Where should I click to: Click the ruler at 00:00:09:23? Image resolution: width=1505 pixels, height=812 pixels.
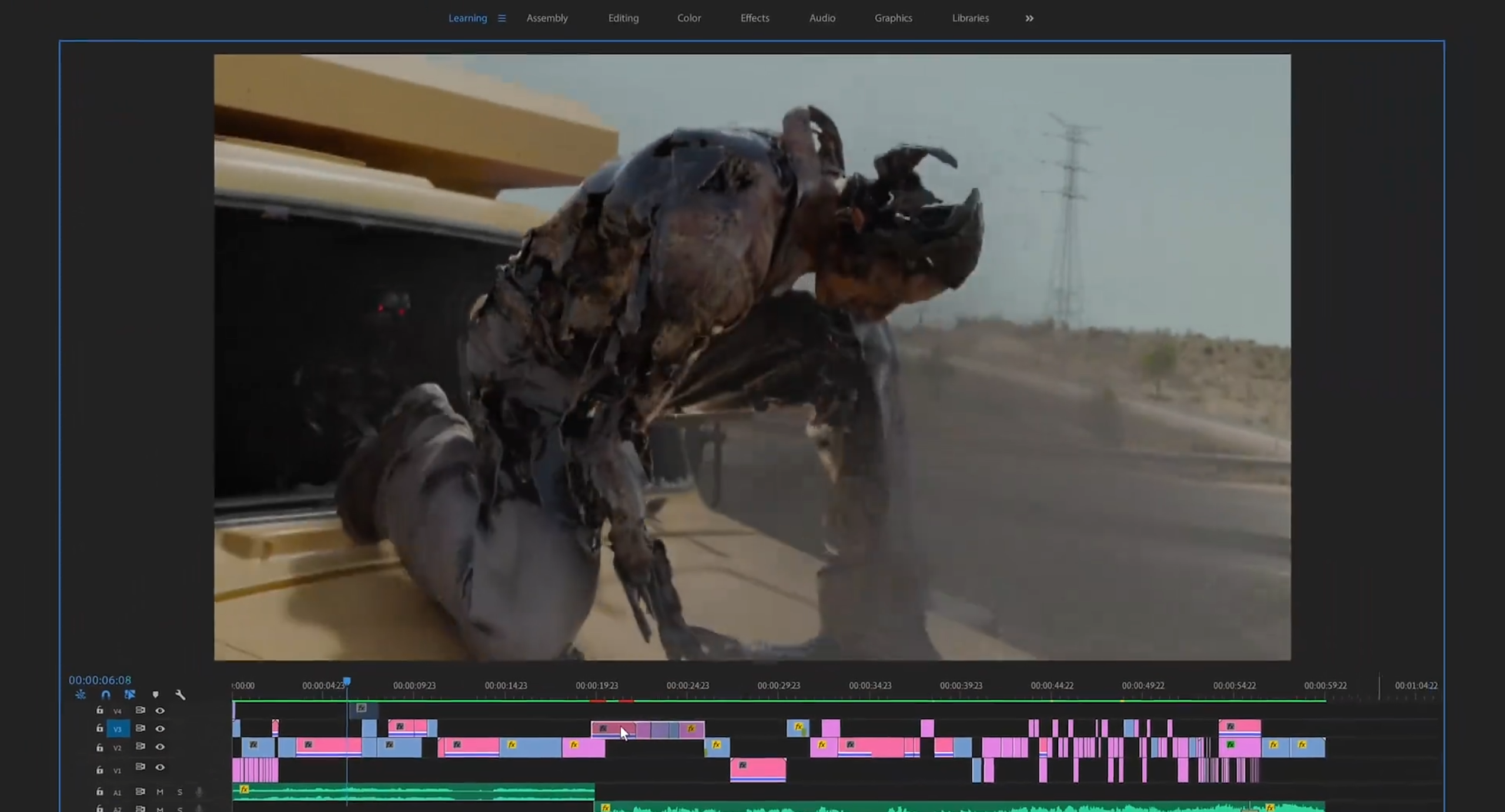tap(414, 686)
